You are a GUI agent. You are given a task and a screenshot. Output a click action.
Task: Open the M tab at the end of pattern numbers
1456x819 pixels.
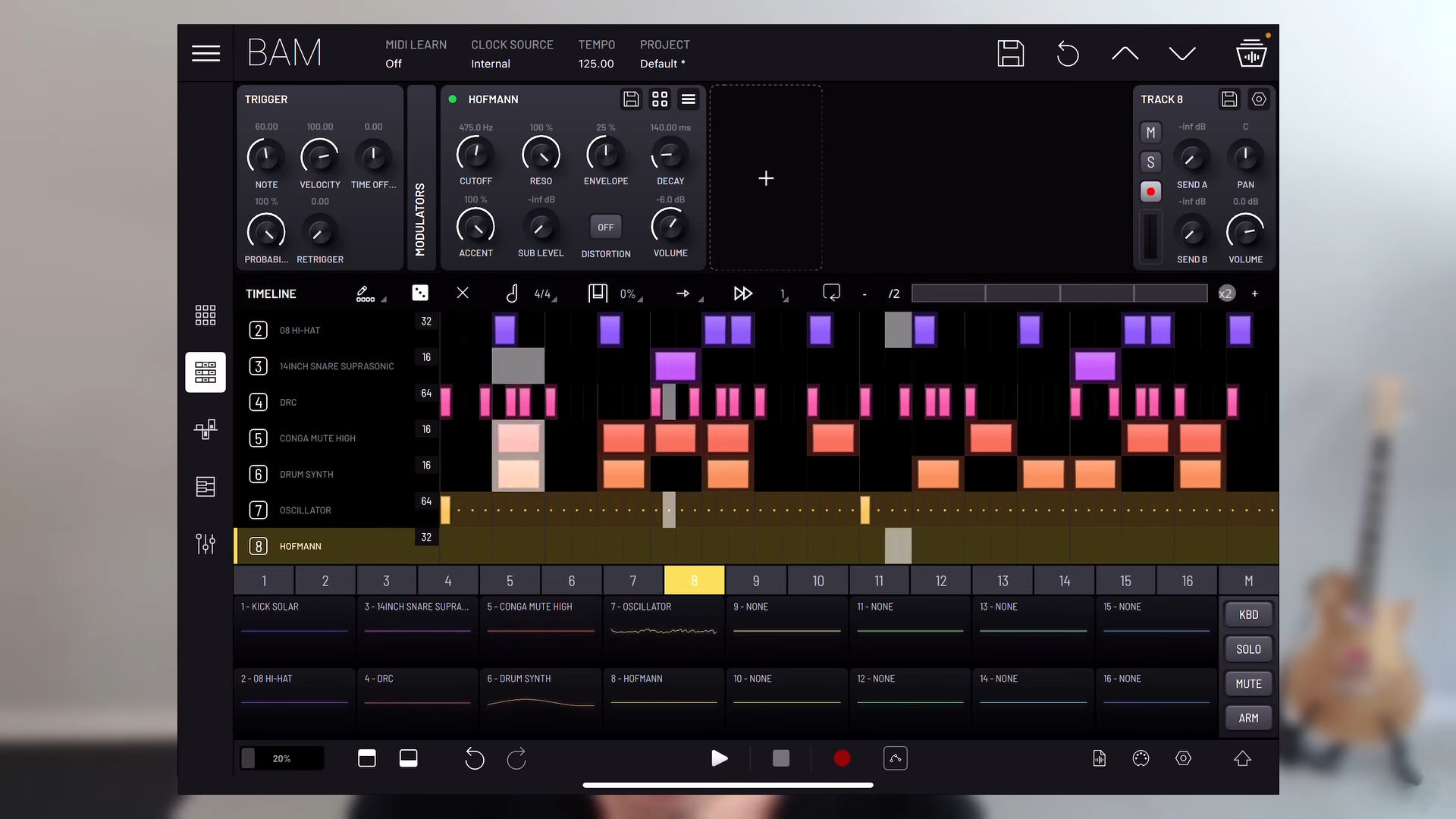point(1247,580)
